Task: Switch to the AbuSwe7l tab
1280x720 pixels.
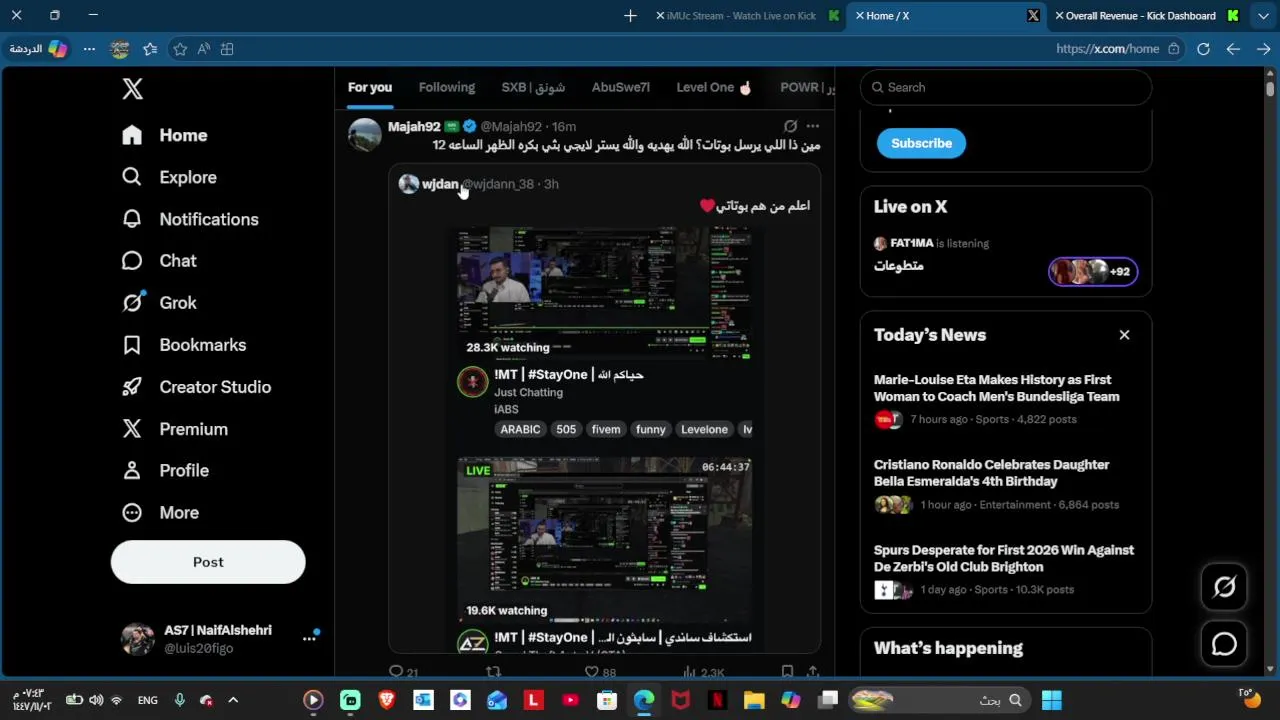Action: (x=620, y=88)
